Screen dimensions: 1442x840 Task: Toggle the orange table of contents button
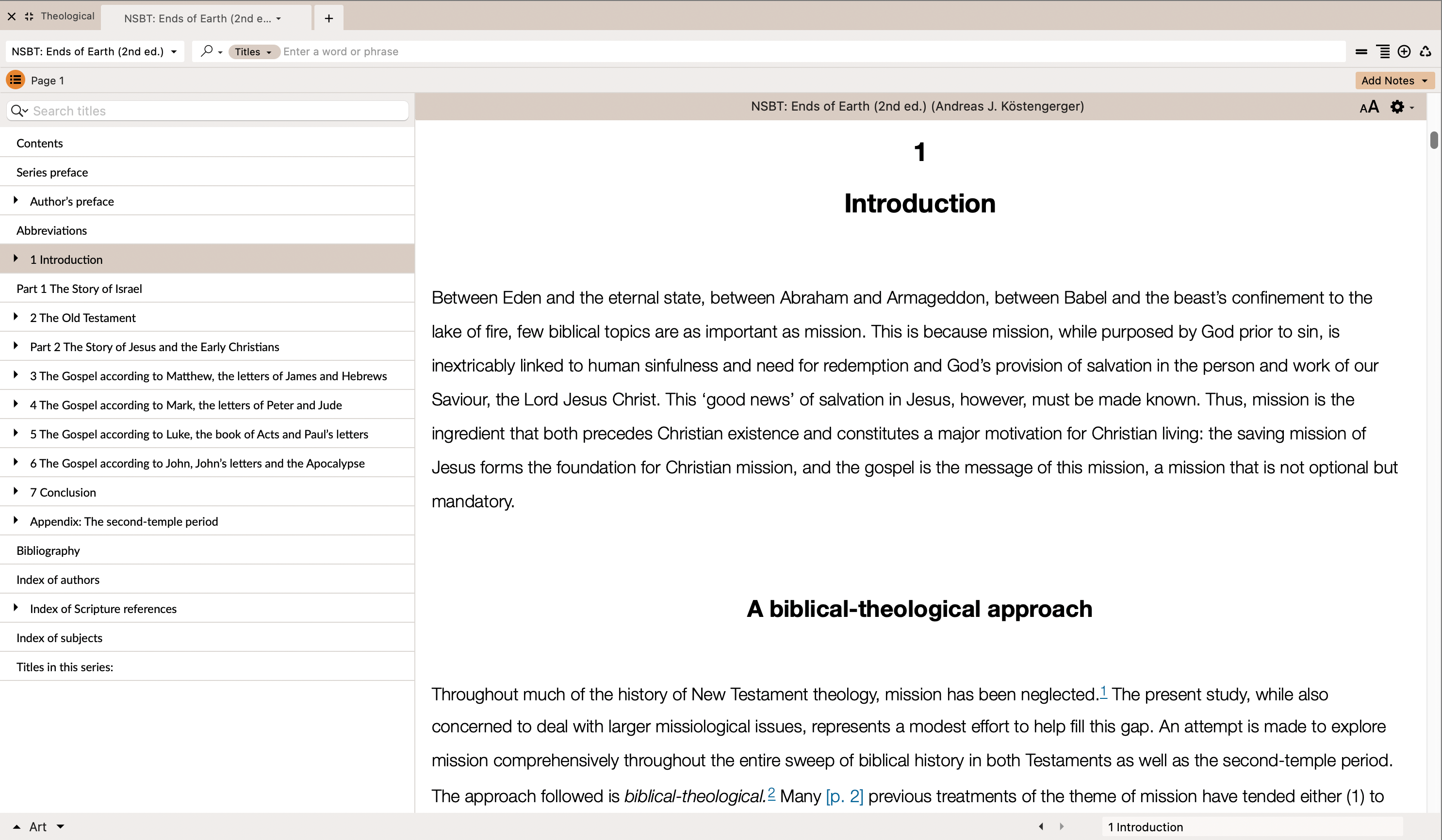point(16,80)
